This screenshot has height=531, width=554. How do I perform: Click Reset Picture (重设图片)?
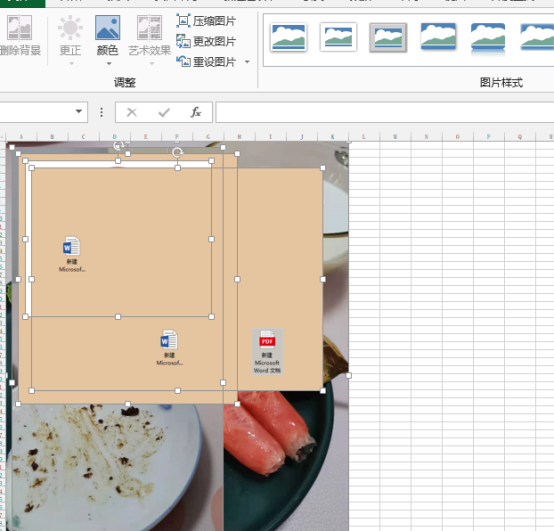[x=206, y=62]
